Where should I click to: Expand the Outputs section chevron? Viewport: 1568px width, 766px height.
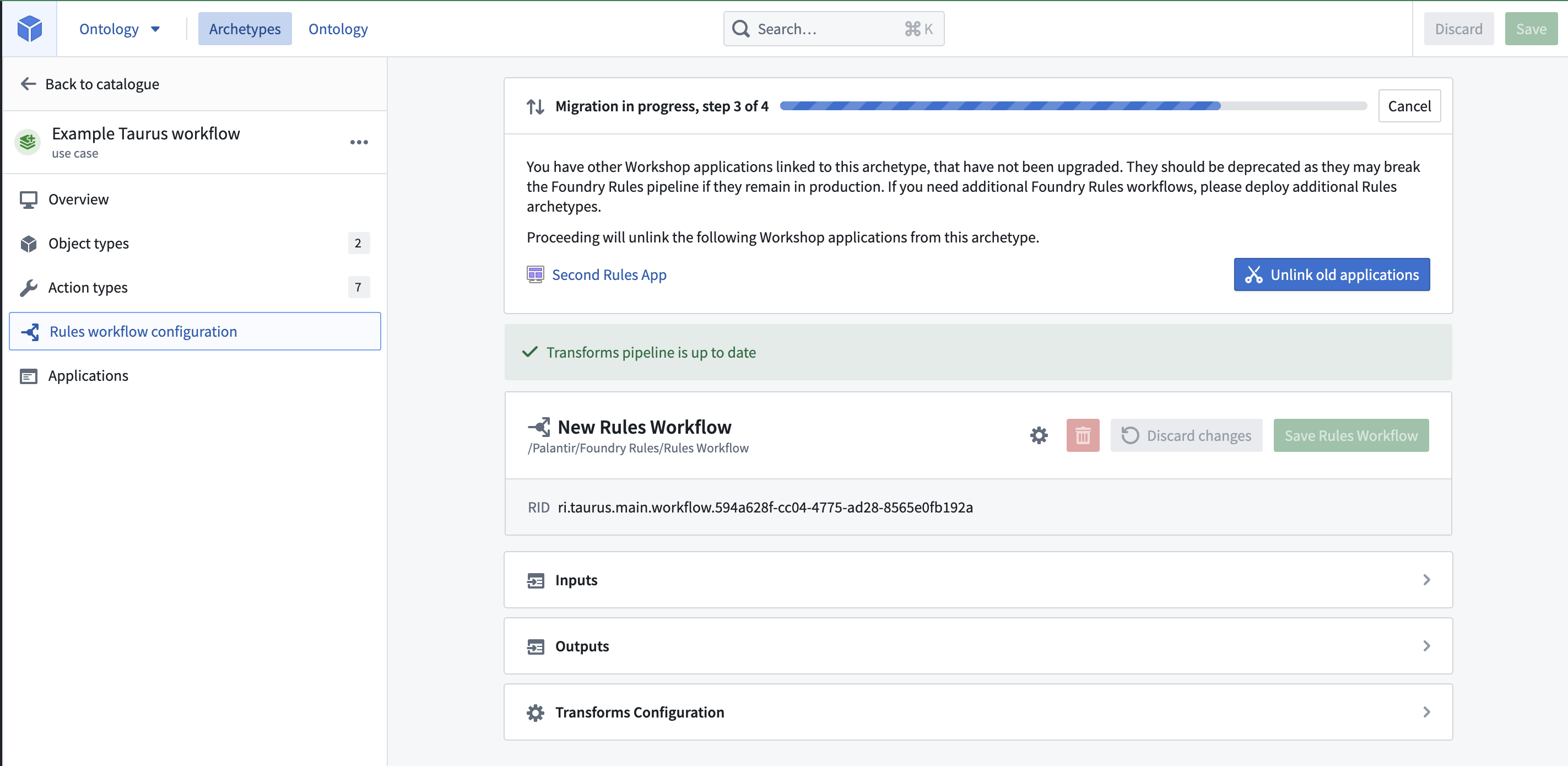click(1426, 645)
